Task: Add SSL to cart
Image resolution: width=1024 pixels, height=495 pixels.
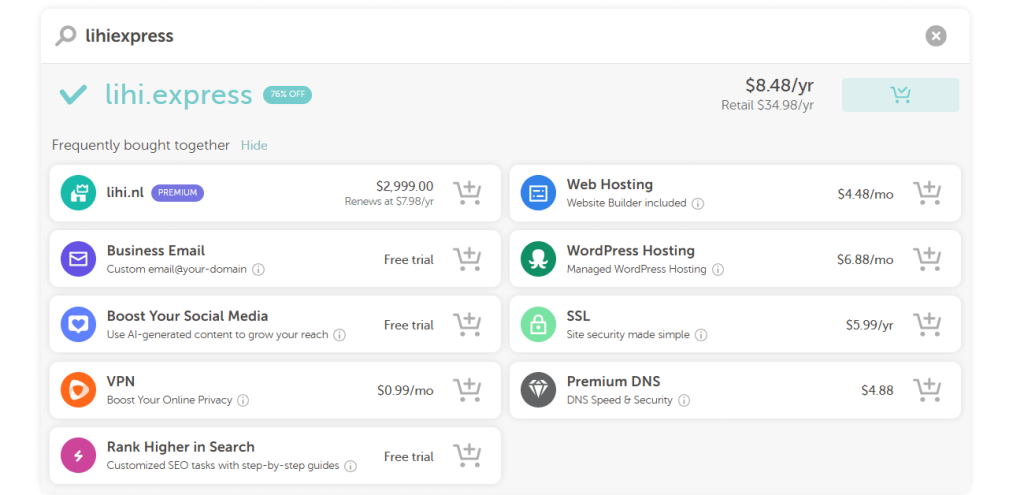Action: [x=927, y=325]
